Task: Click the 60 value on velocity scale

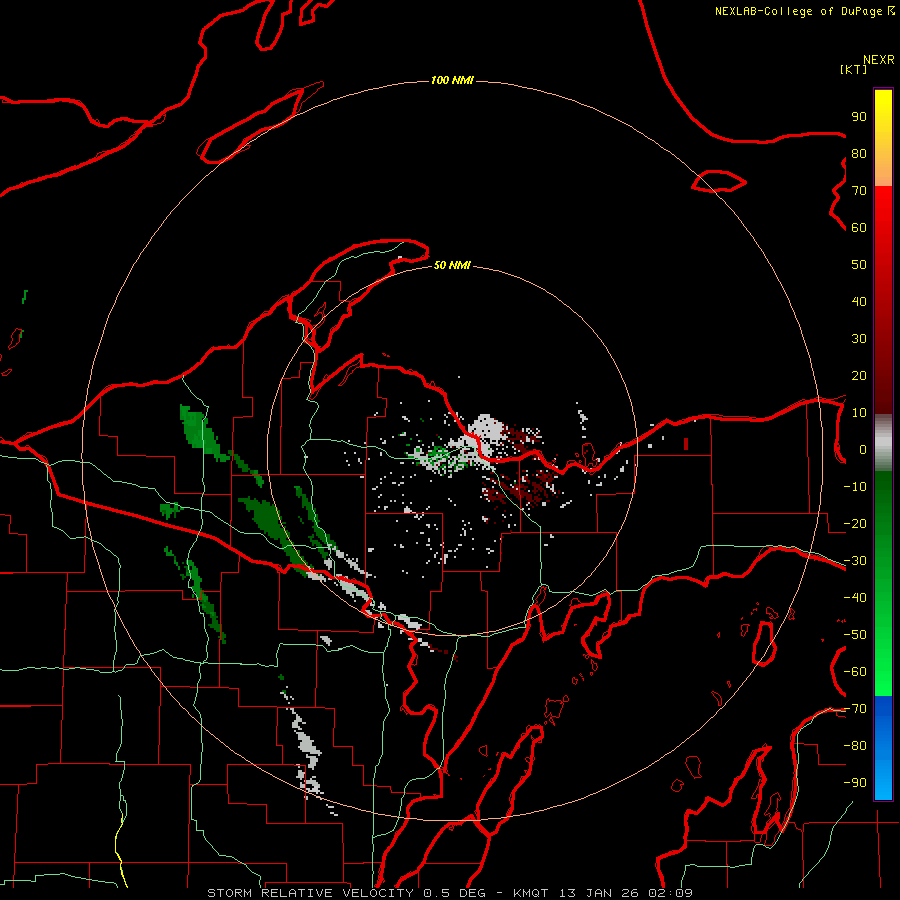Action: pyautogui.click(x=859, y=228)
